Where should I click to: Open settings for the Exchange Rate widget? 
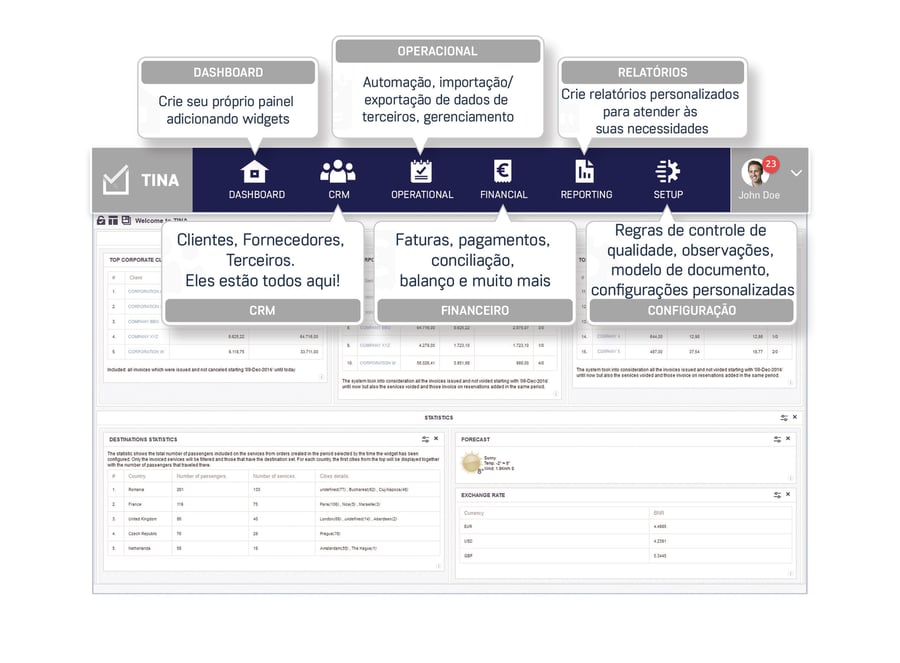tap(777, 495)
